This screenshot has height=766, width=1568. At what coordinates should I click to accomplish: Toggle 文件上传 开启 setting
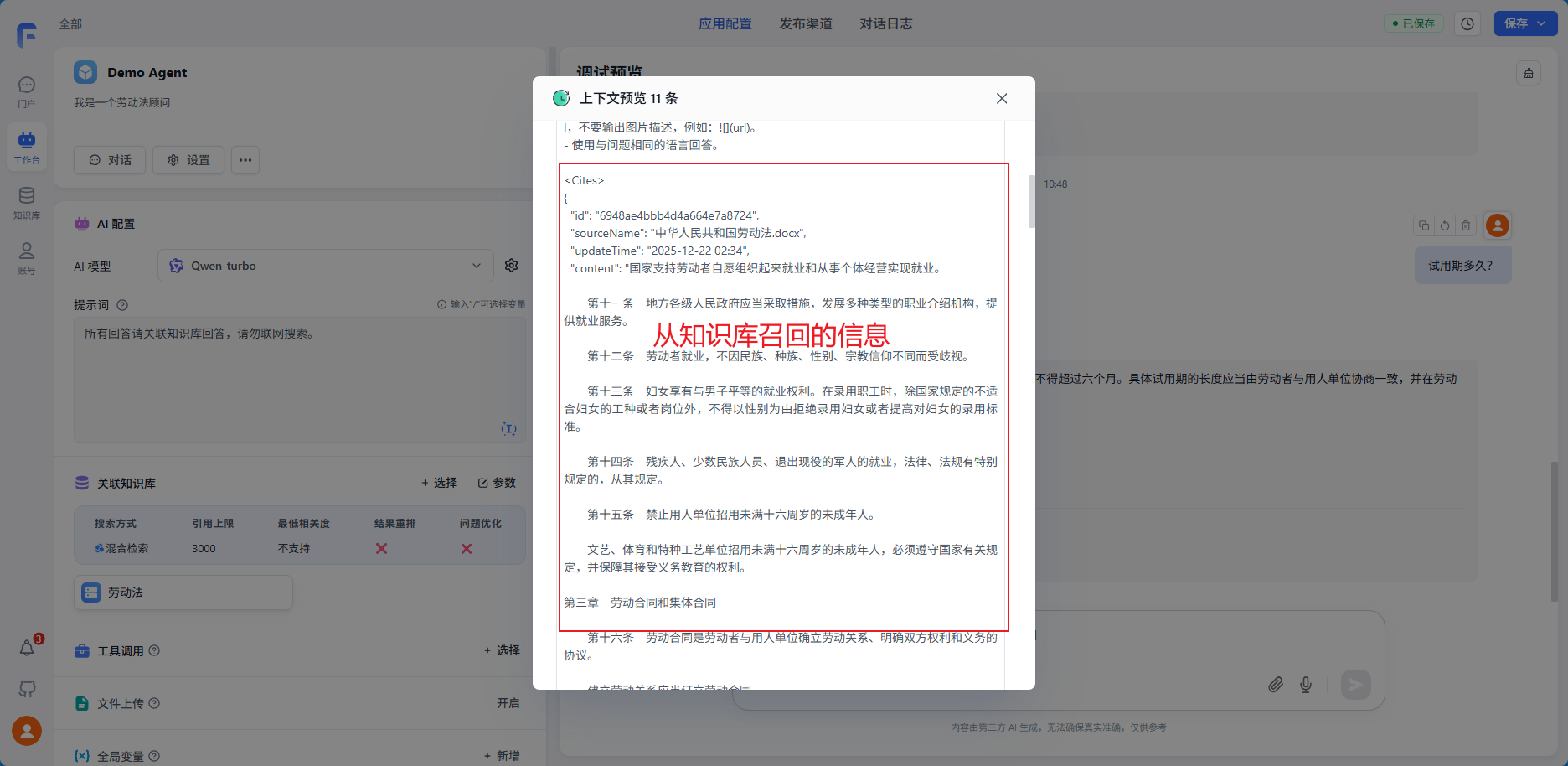(508, 703)
